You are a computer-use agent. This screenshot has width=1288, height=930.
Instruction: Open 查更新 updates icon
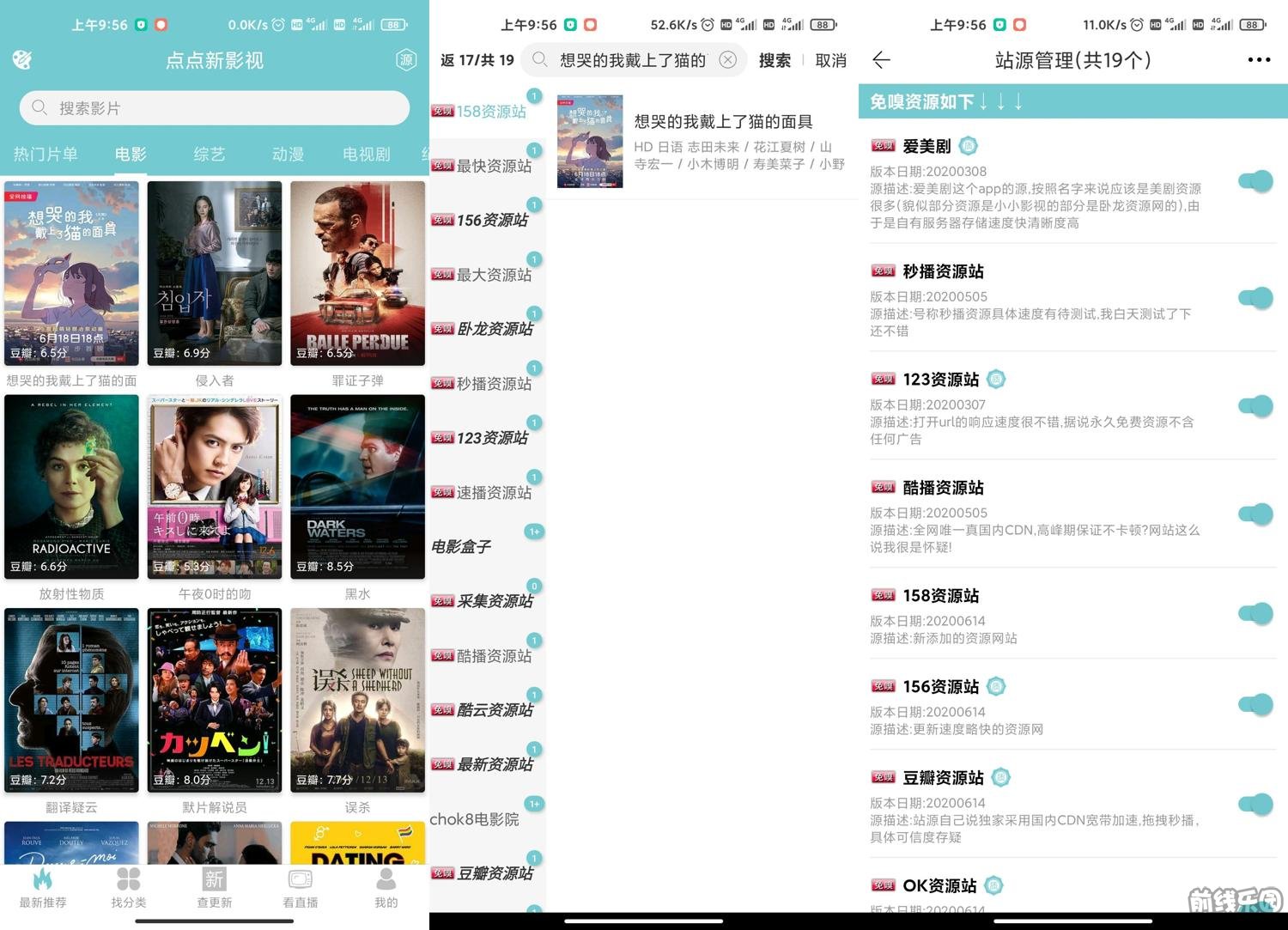pos(215,878)
